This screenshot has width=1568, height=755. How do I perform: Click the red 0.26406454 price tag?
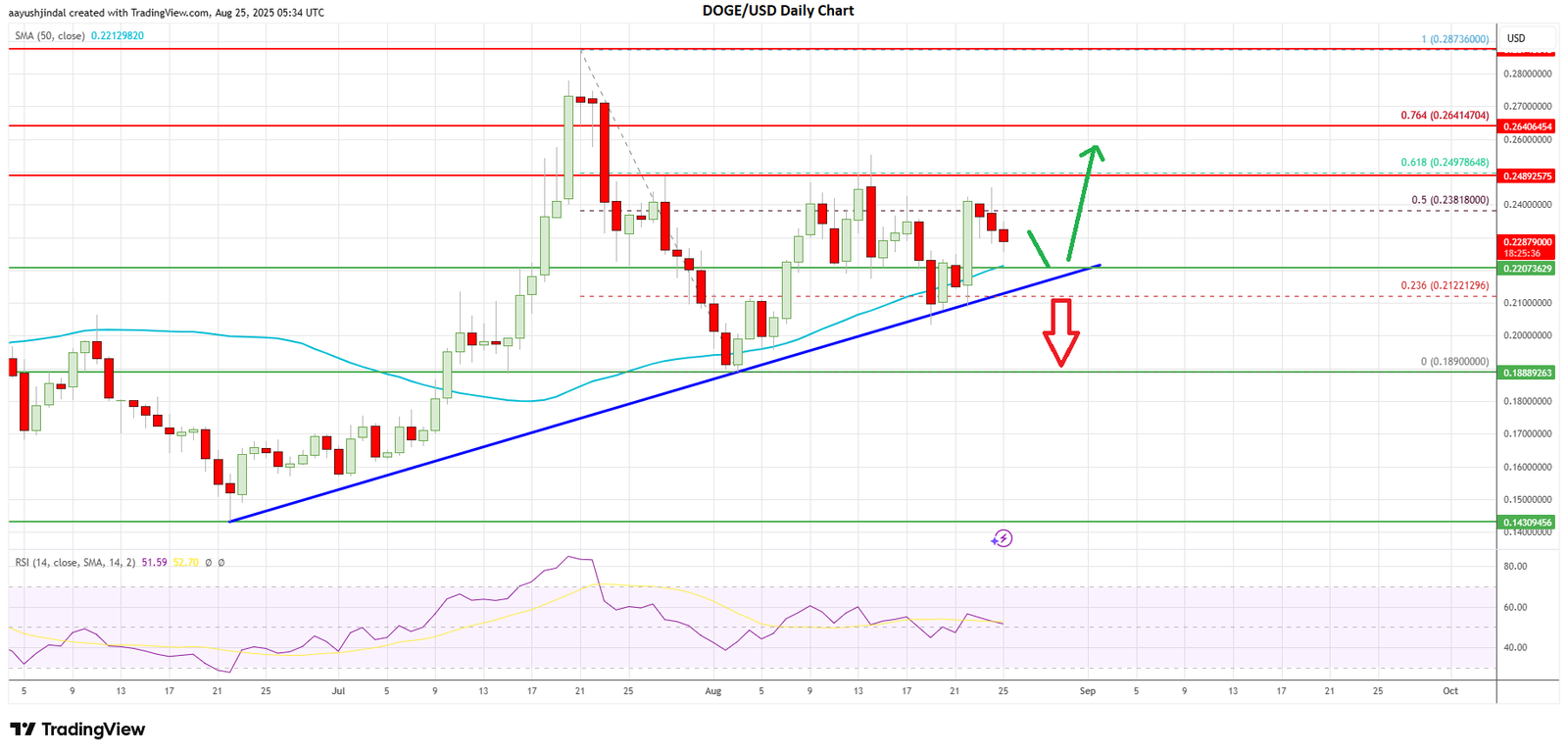coord(1527,126)
